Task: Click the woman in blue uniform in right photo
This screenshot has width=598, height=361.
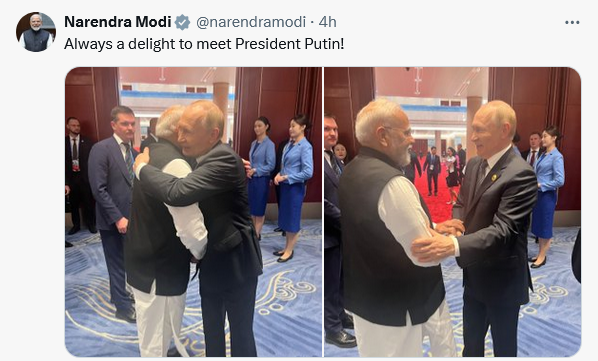Action: pos(548,194)
